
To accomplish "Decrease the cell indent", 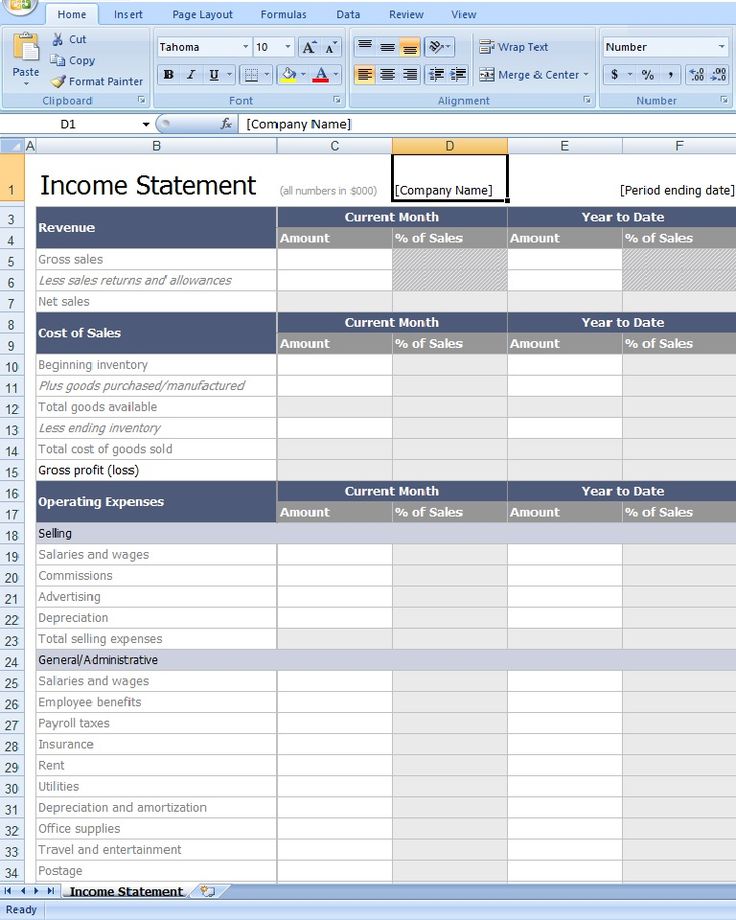I will (436, 75).
